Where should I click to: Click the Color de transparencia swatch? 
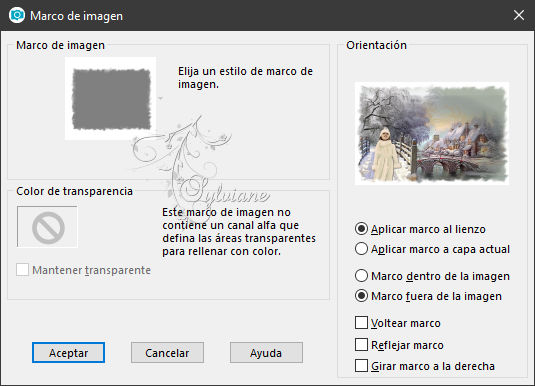pyautogui.click(x=47, y=227)
